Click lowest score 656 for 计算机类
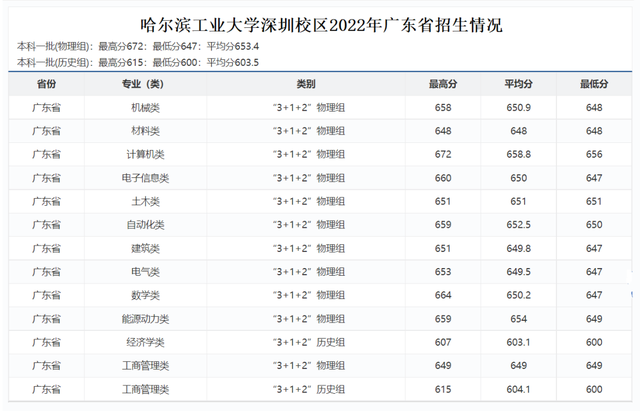 [x=594, y=154]
